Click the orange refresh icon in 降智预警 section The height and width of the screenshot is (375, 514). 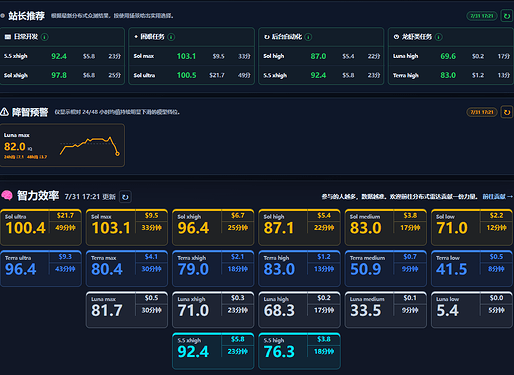pyautogui.click(x=507, y=112)
